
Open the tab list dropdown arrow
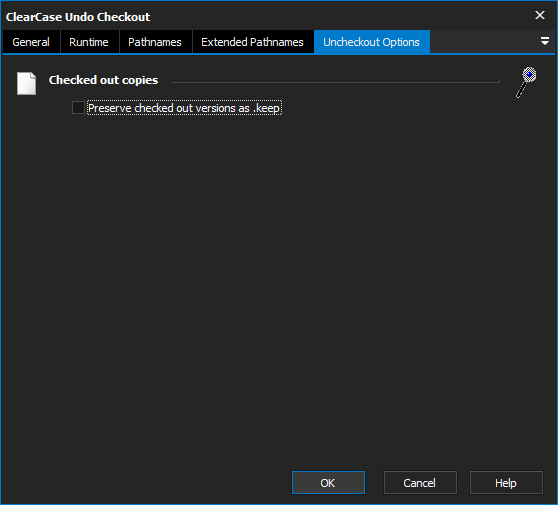click(x=544, y=41)
